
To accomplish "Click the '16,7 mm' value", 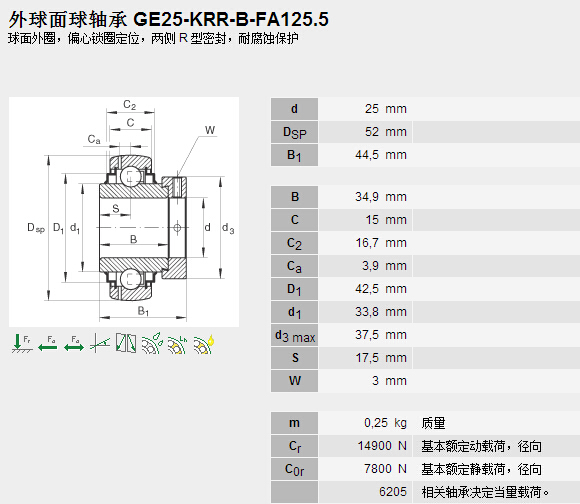I will click(381, 243).
